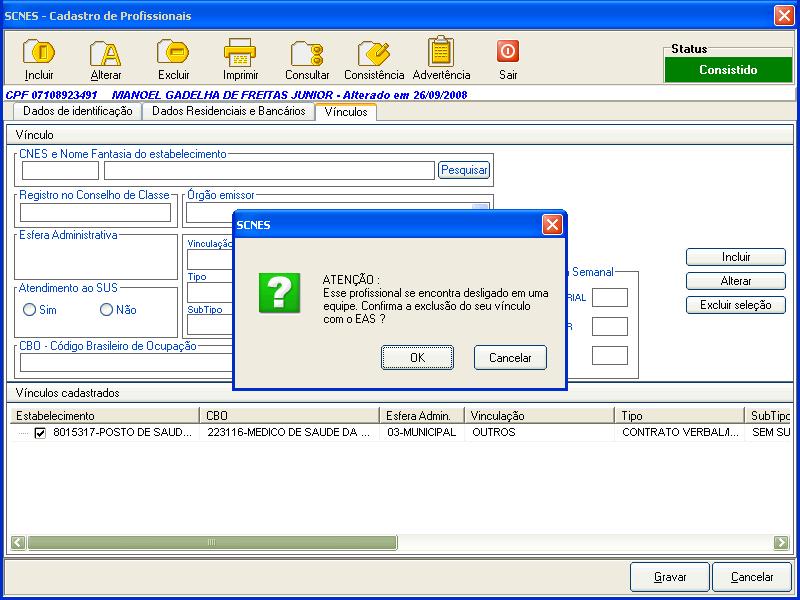Click the 223116-MEDICO DE SAUDE DA cell
The image size is (800, 600).
pyautogui.click(x=289, y=433)
